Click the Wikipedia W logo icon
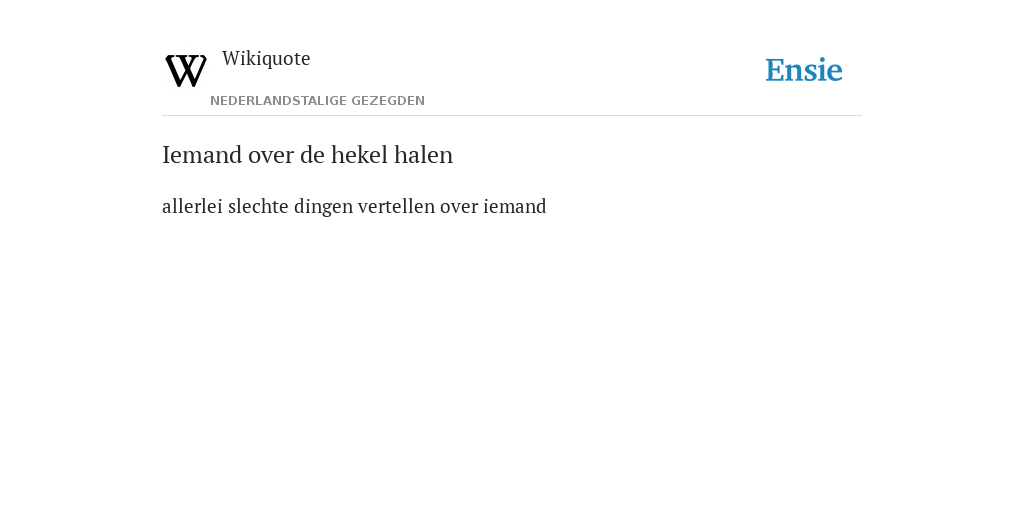Viewport: 1024px width, 512px height. (x=185, y=71)
